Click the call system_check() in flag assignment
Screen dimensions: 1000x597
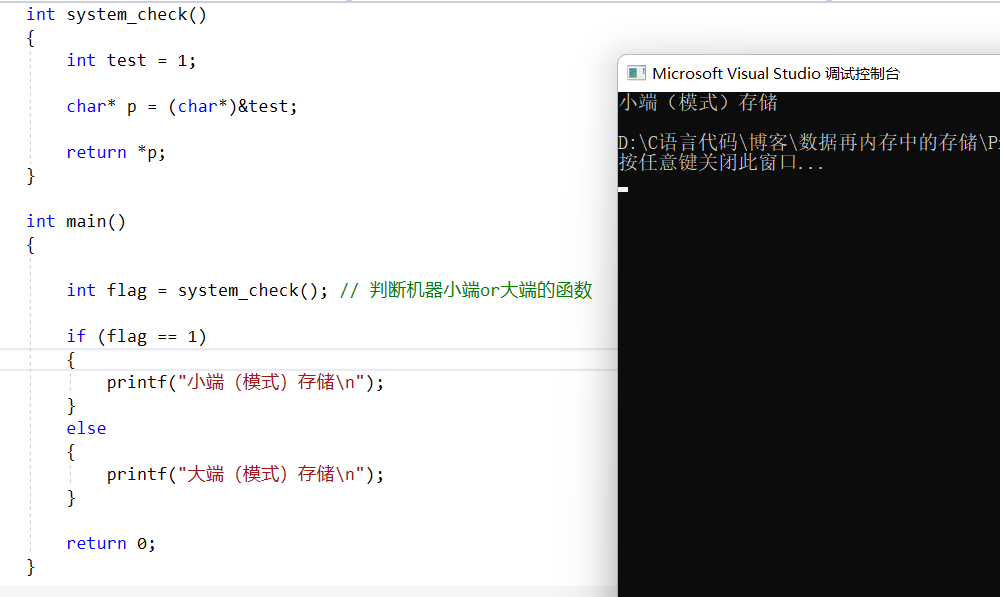tap(247, 290)
